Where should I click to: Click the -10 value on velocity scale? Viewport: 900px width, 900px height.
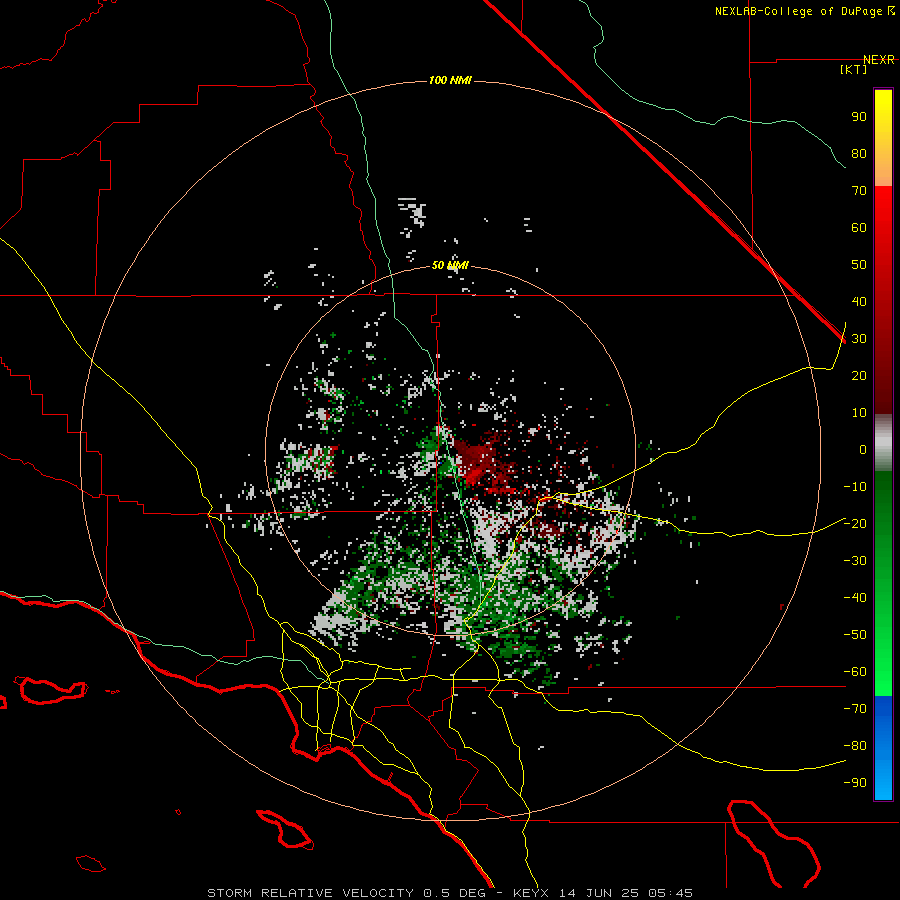click(x=855, y=487)
